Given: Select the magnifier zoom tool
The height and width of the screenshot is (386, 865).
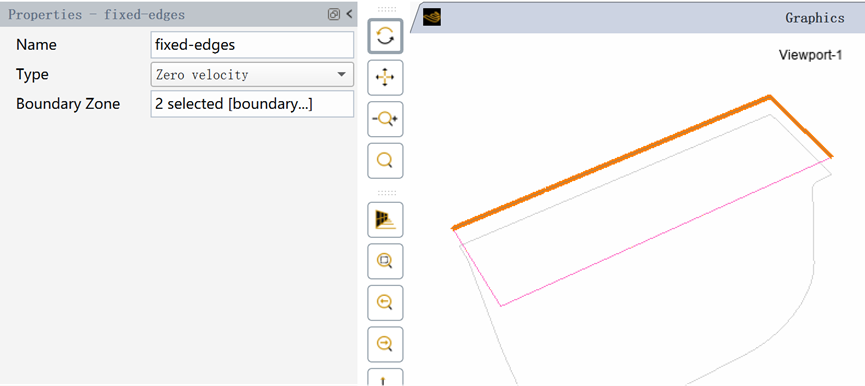Looking at the screenshot, I should pyautogui.click(x=385, y=160).
